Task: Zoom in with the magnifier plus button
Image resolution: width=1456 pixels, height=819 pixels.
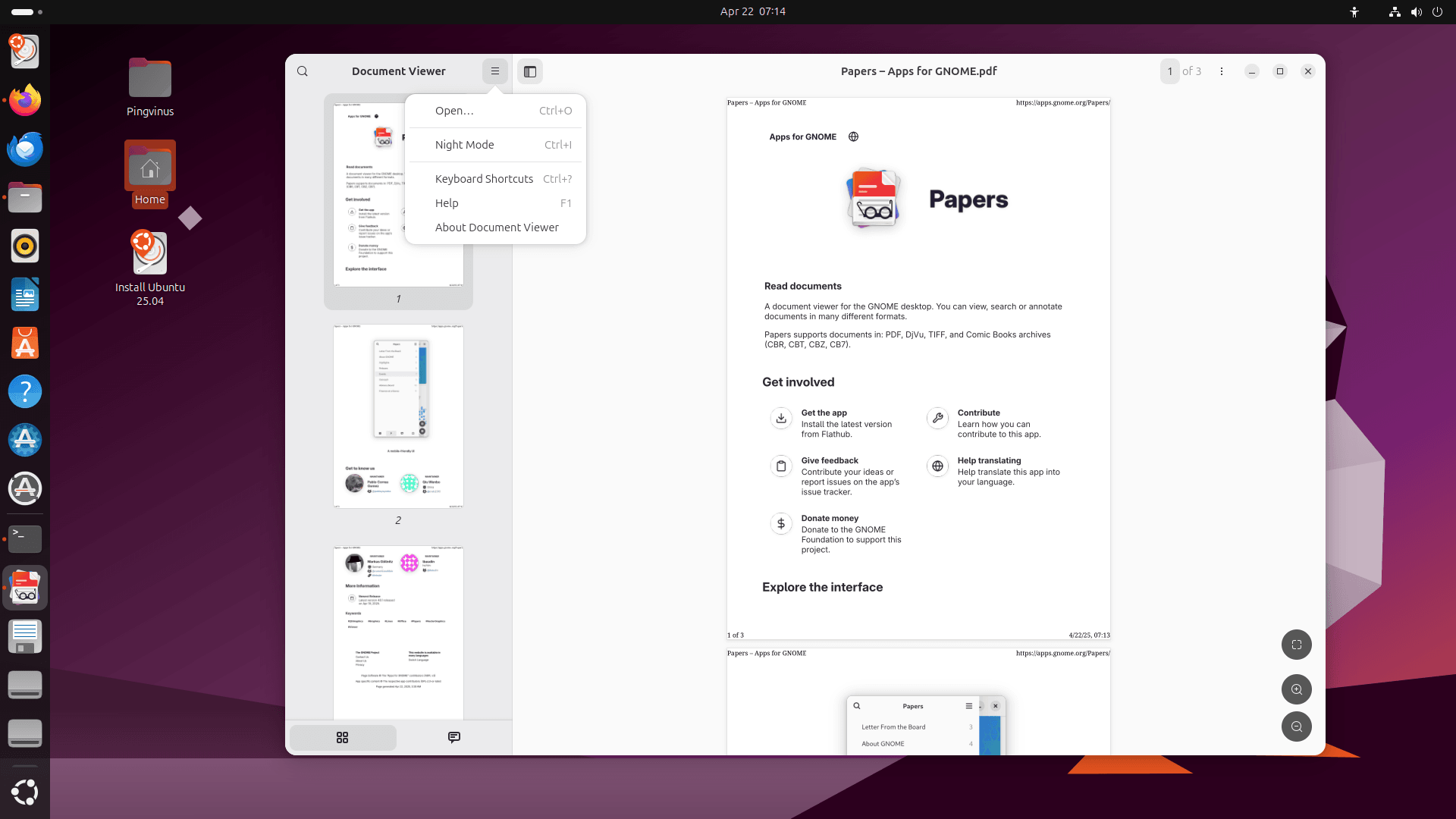Action: (x=1297, y=689)
